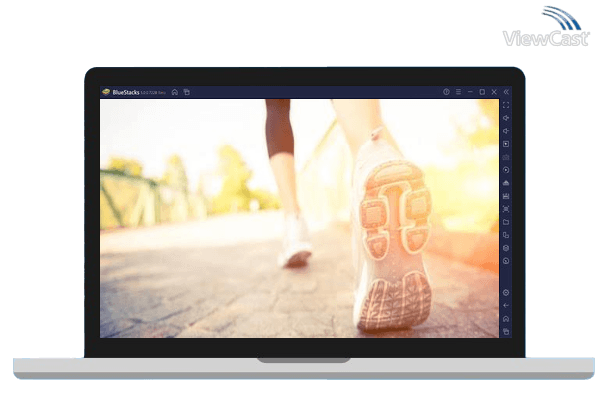Click the ViewCast logo
Screen dimensions: 602x414
tap(548, 30)
